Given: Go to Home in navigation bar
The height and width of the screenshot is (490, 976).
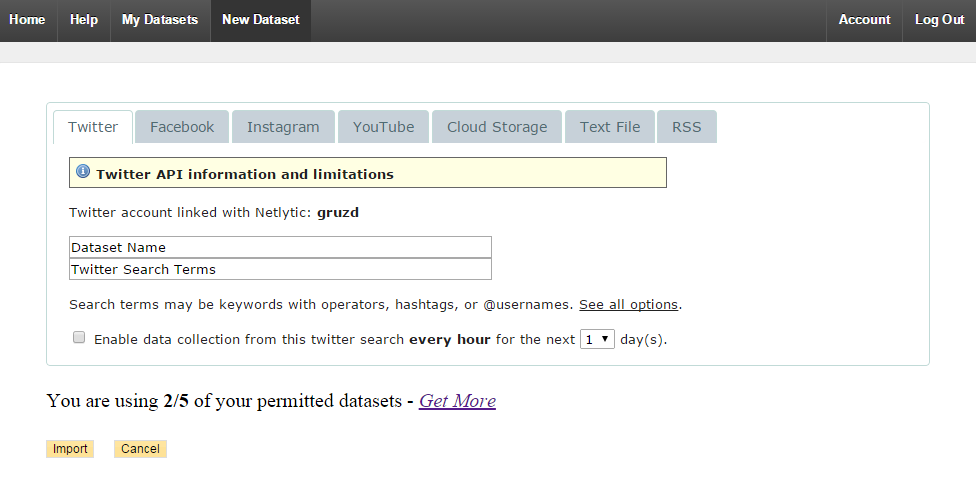Looking at the screenshot, I should 27,20.
